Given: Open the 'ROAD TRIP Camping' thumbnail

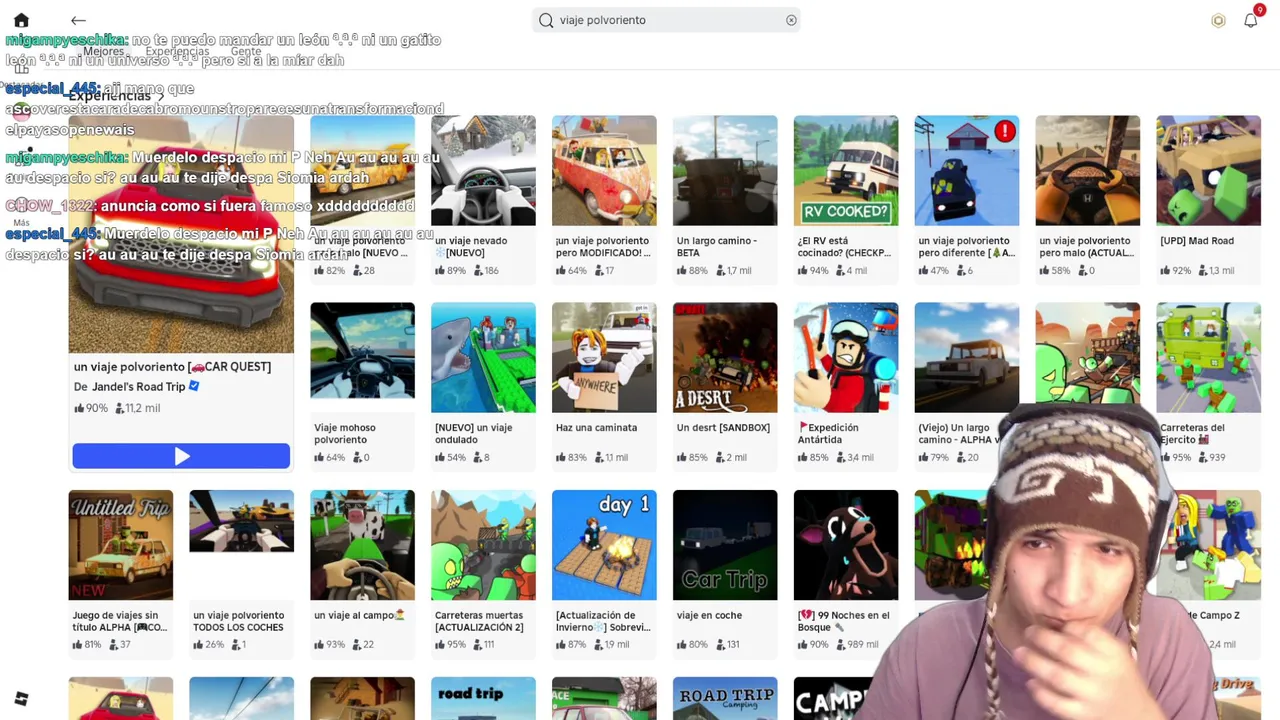Looking at the screenshot, I should [725, 698].
